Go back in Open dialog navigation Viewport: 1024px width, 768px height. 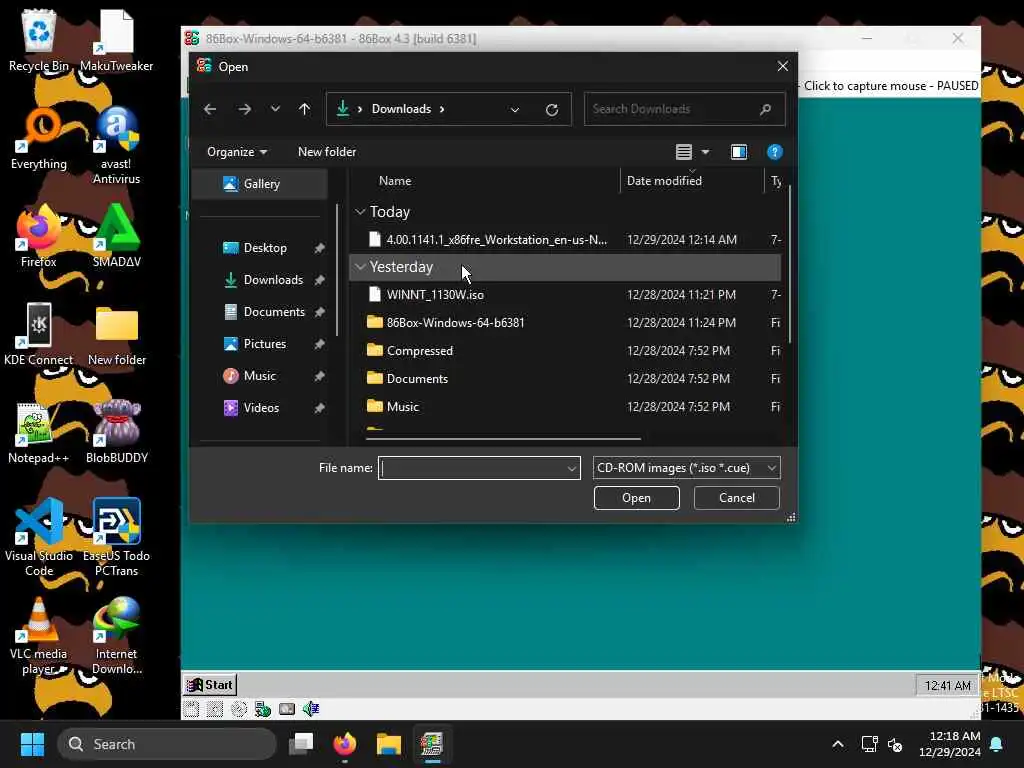[210, 109]
